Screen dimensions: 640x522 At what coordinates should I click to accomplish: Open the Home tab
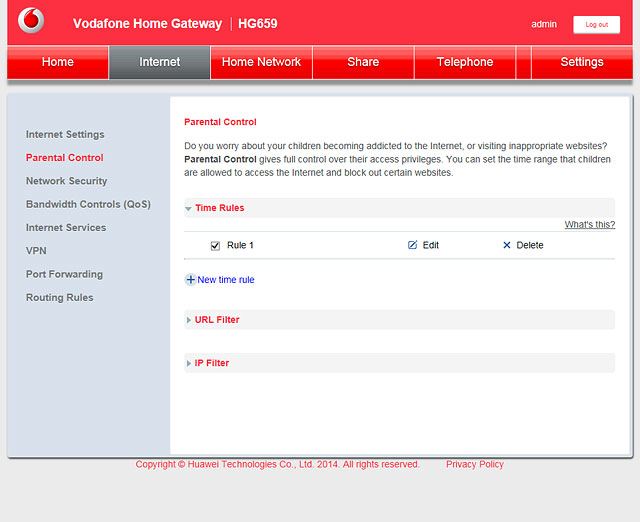(58, 62)
